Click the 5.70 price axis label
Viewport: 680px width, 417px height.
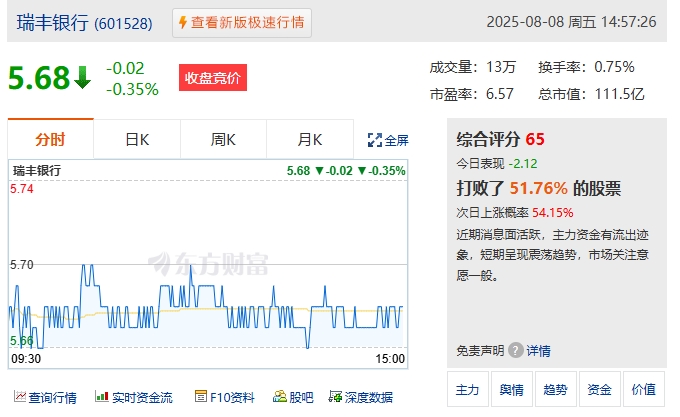(x=22, y=264)
